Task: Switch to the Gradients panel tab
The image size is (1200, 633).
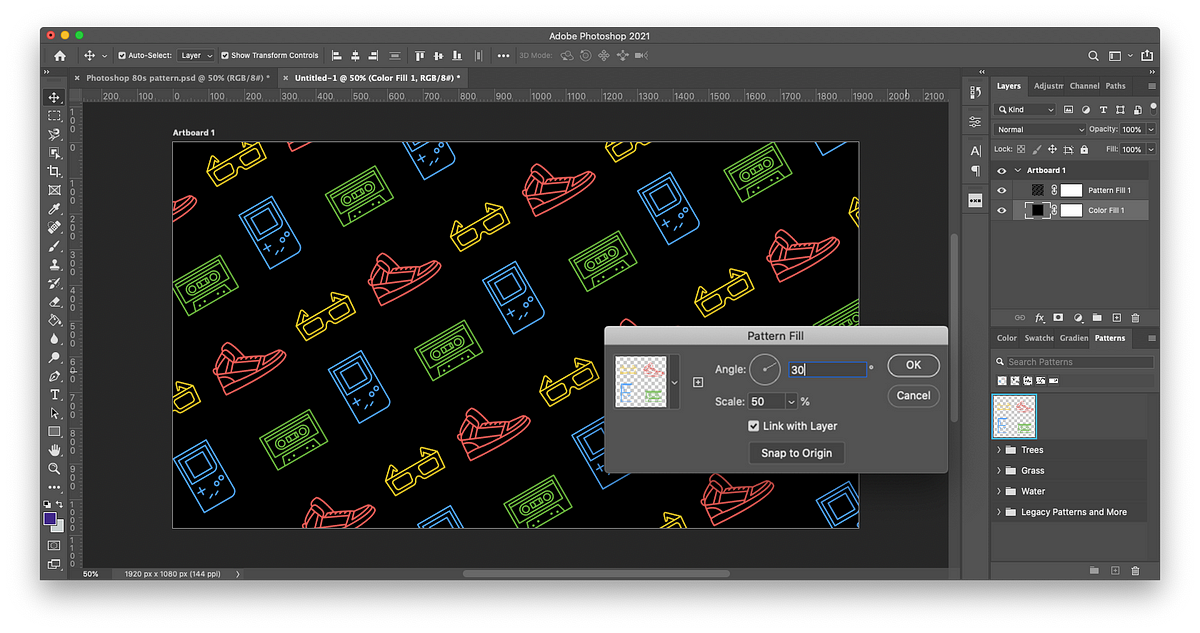Action: (x=1074, y=338)
